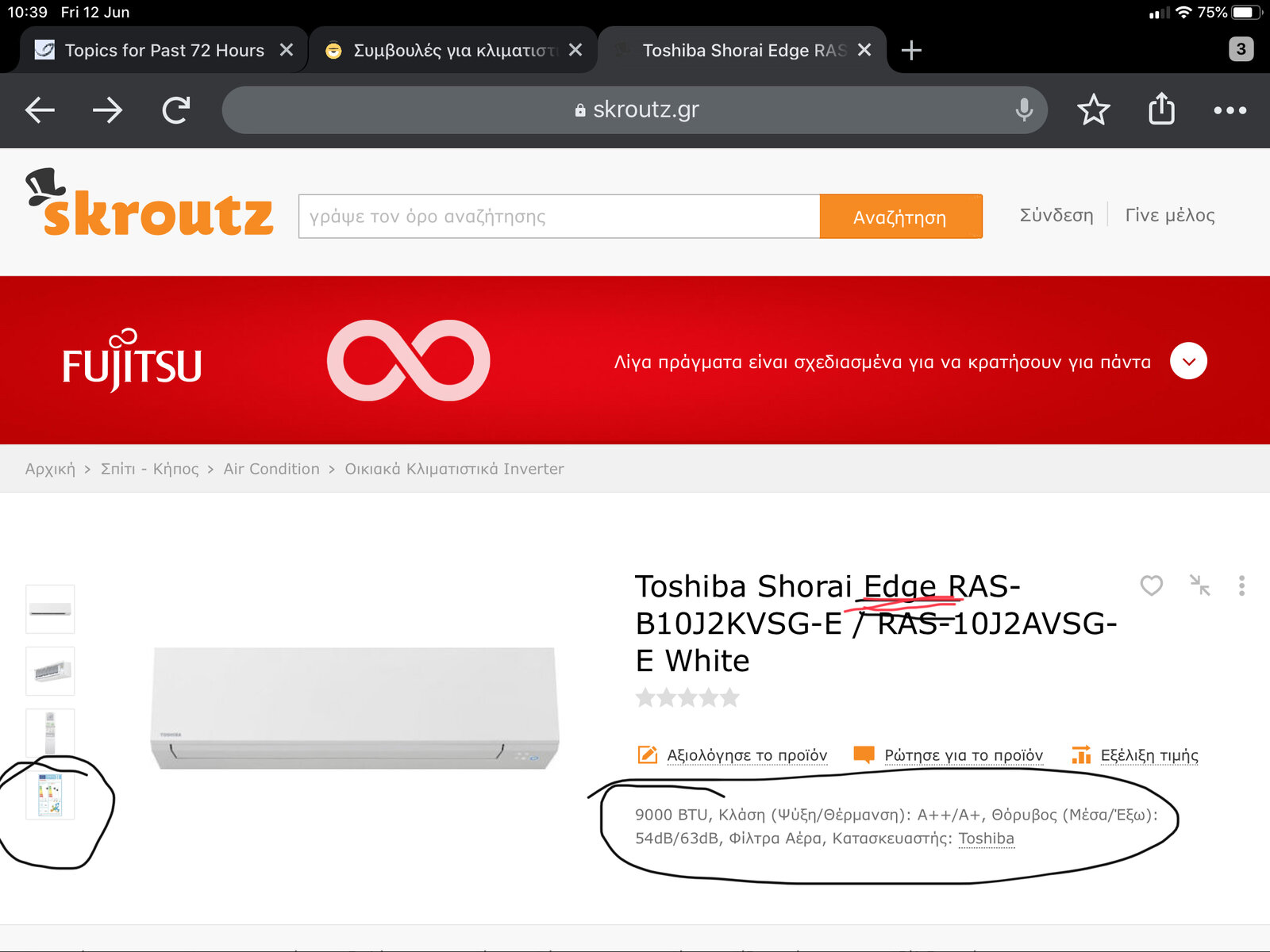
Task: Switch to Συμβουλές για κλιματιστι tab
Action: 453,50
